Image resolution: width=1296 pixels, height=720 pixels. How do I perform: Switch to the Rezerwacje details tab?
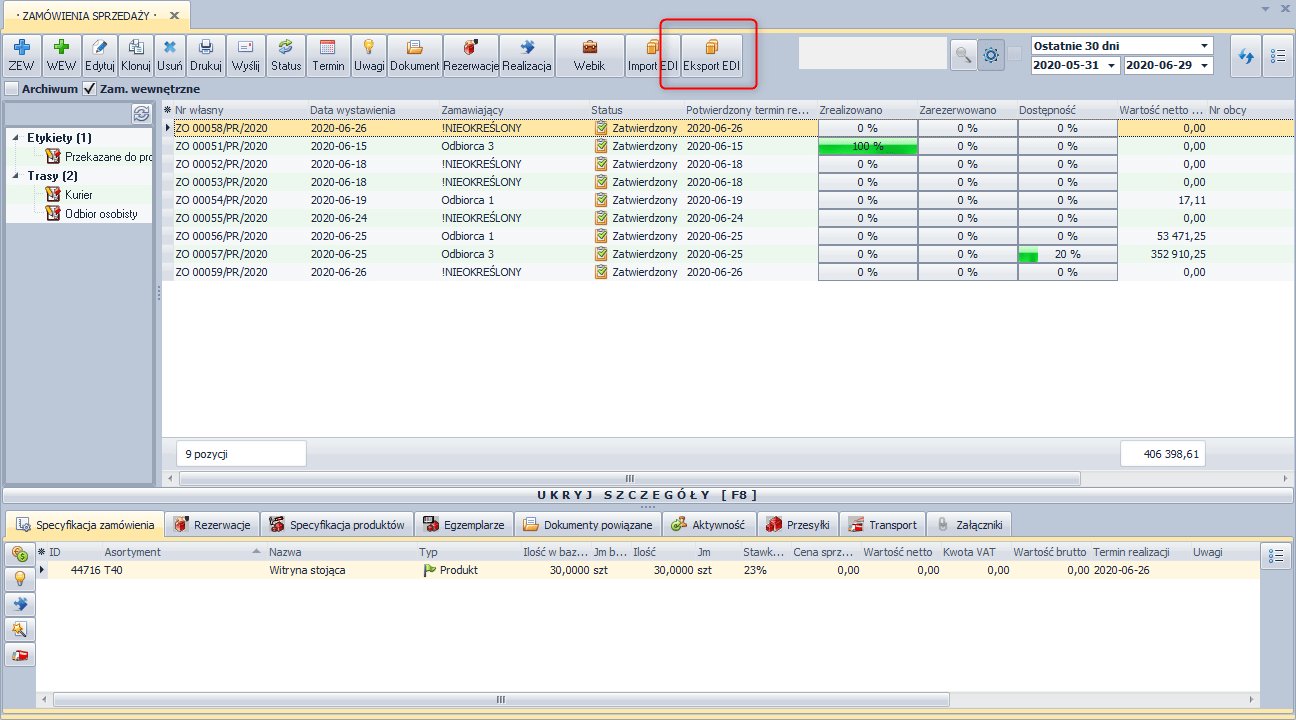(x=211, y=524)
